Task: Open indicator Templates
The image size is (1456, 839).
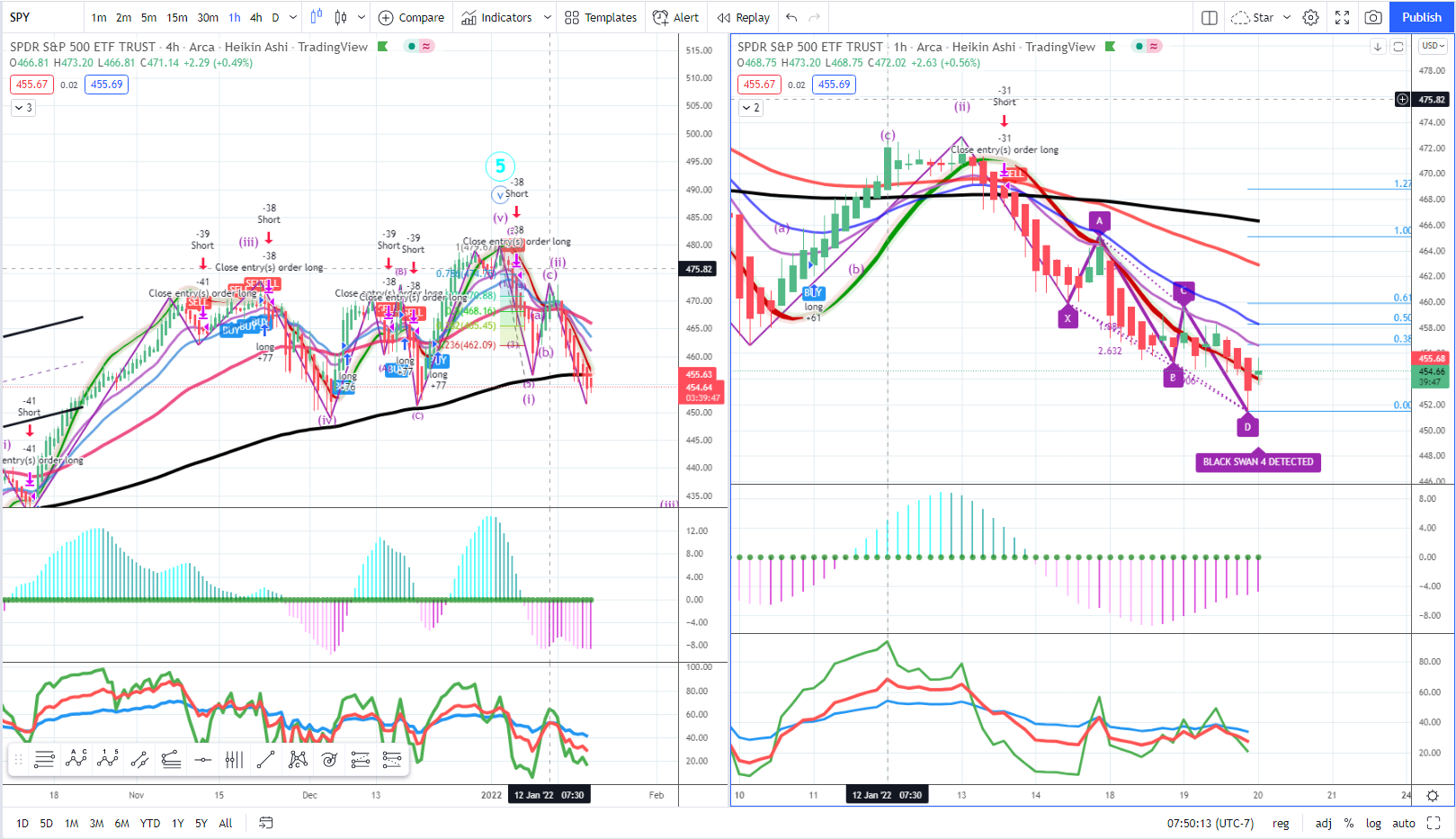Action: (x=601, y=17)
